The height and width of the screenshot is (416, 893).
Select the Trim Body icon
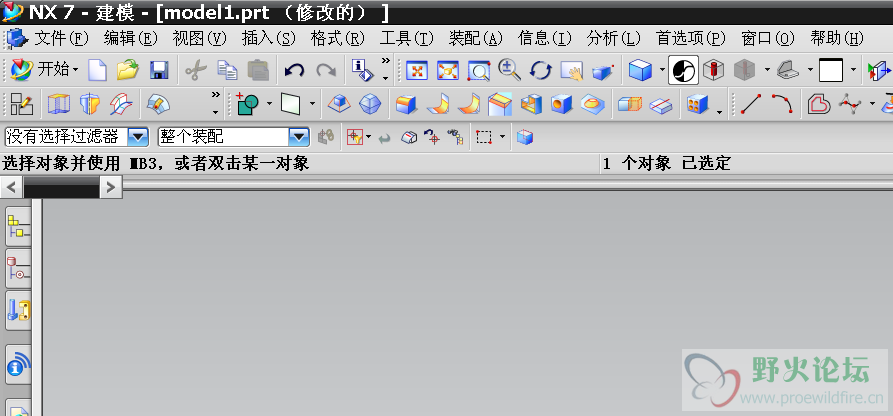click(x=630, y=104)
